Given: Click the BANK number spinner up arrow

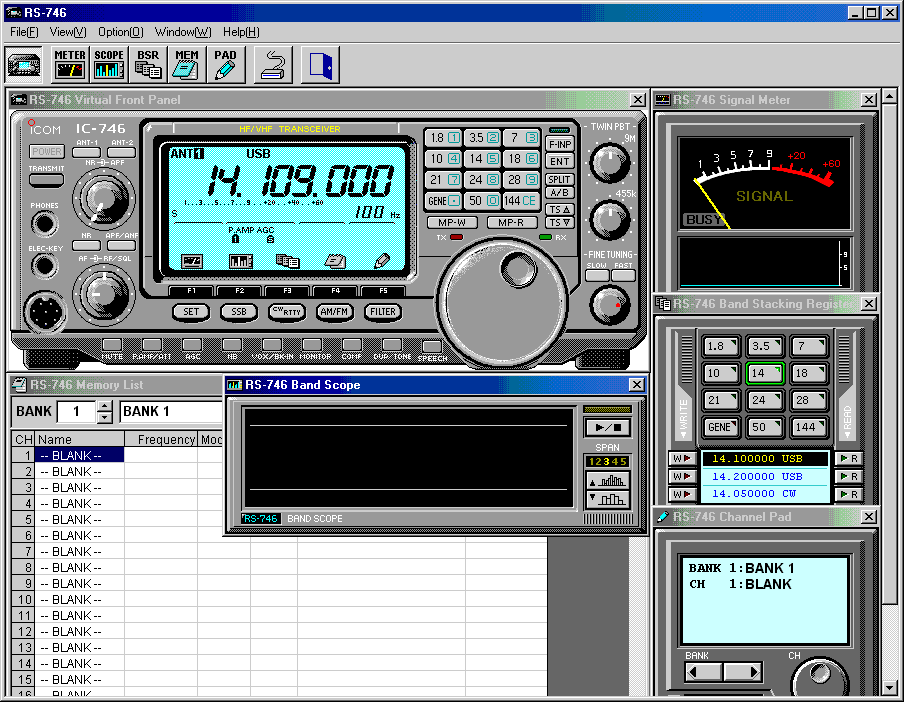Looking at the screenshot, I should (104, 406).
